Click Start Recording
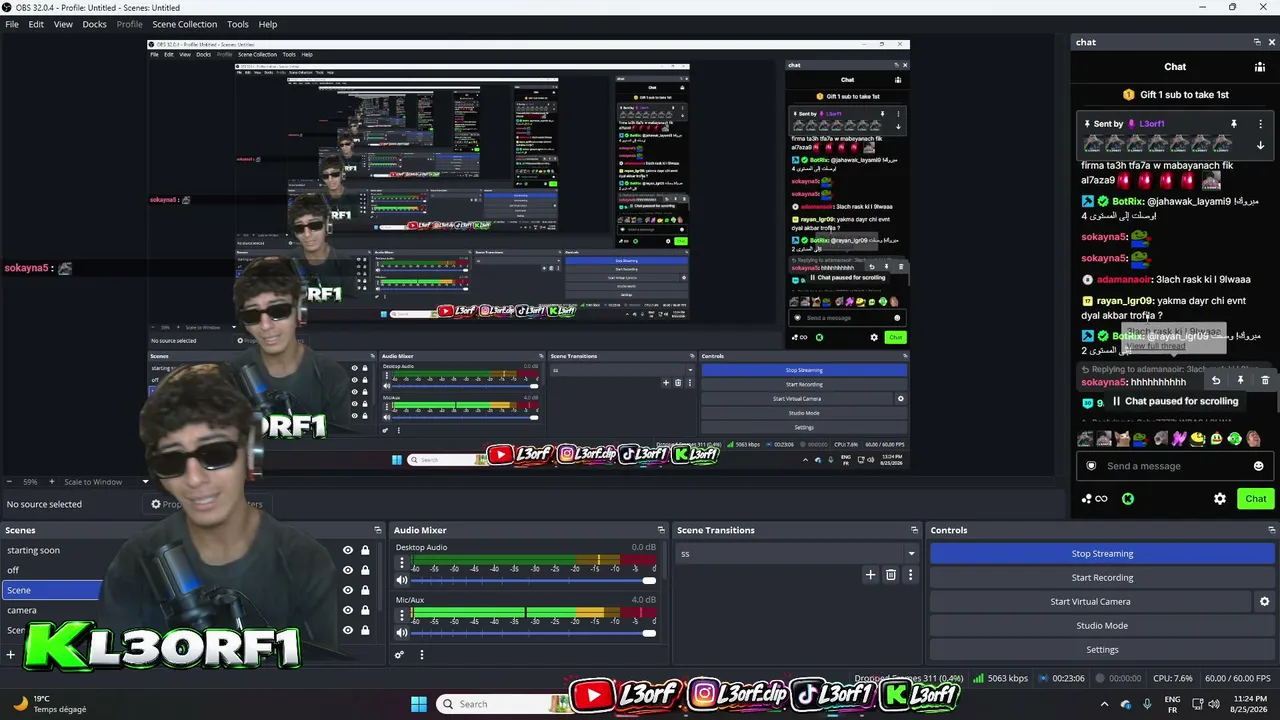Image resolution: width=1280 pixels, height=720 pixels. 1102,577
